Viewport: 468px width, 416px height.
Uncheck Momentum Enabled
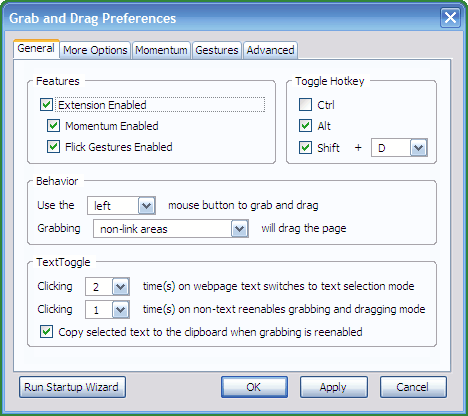pos(53,126)
